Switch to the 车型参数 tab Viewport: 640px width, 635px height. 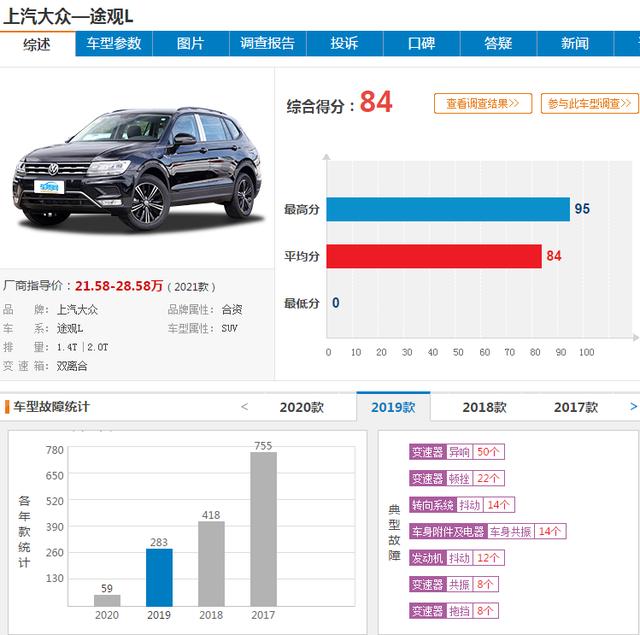pos(114,43)
